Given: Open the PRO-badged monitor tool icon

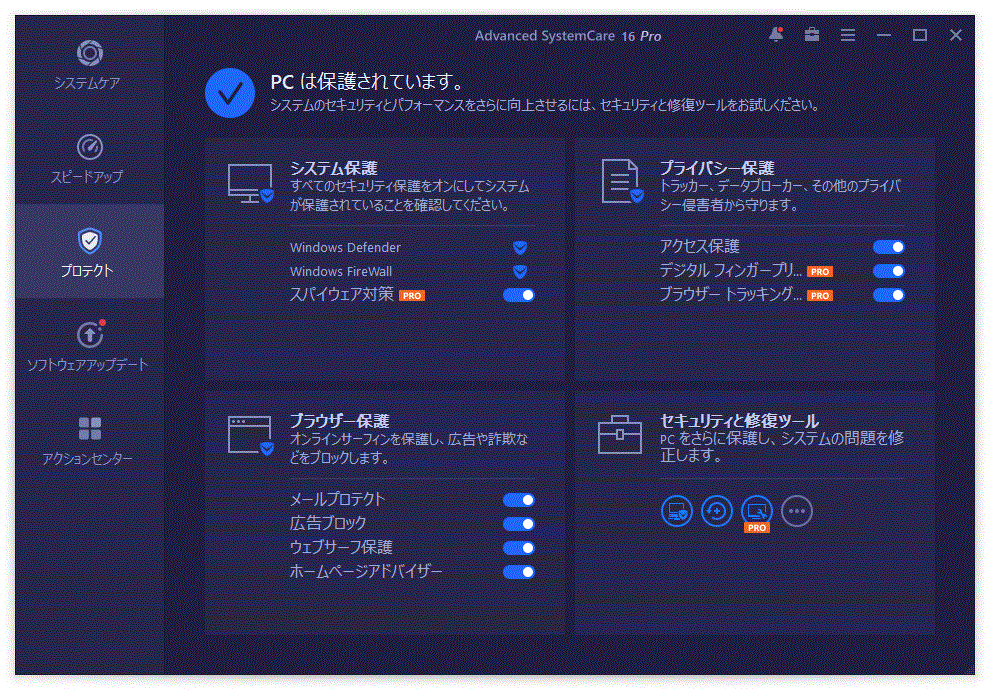Looking at the screenshot, I should pyautogui.click(x=756, y=511).
